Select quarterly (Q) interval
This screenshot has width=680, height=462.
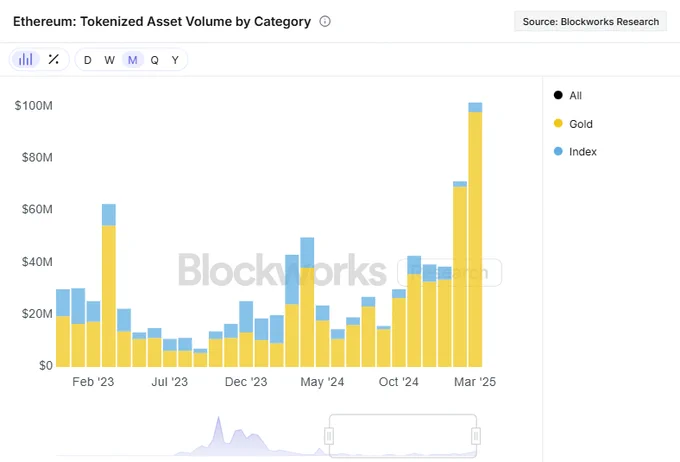click(154, 60)
